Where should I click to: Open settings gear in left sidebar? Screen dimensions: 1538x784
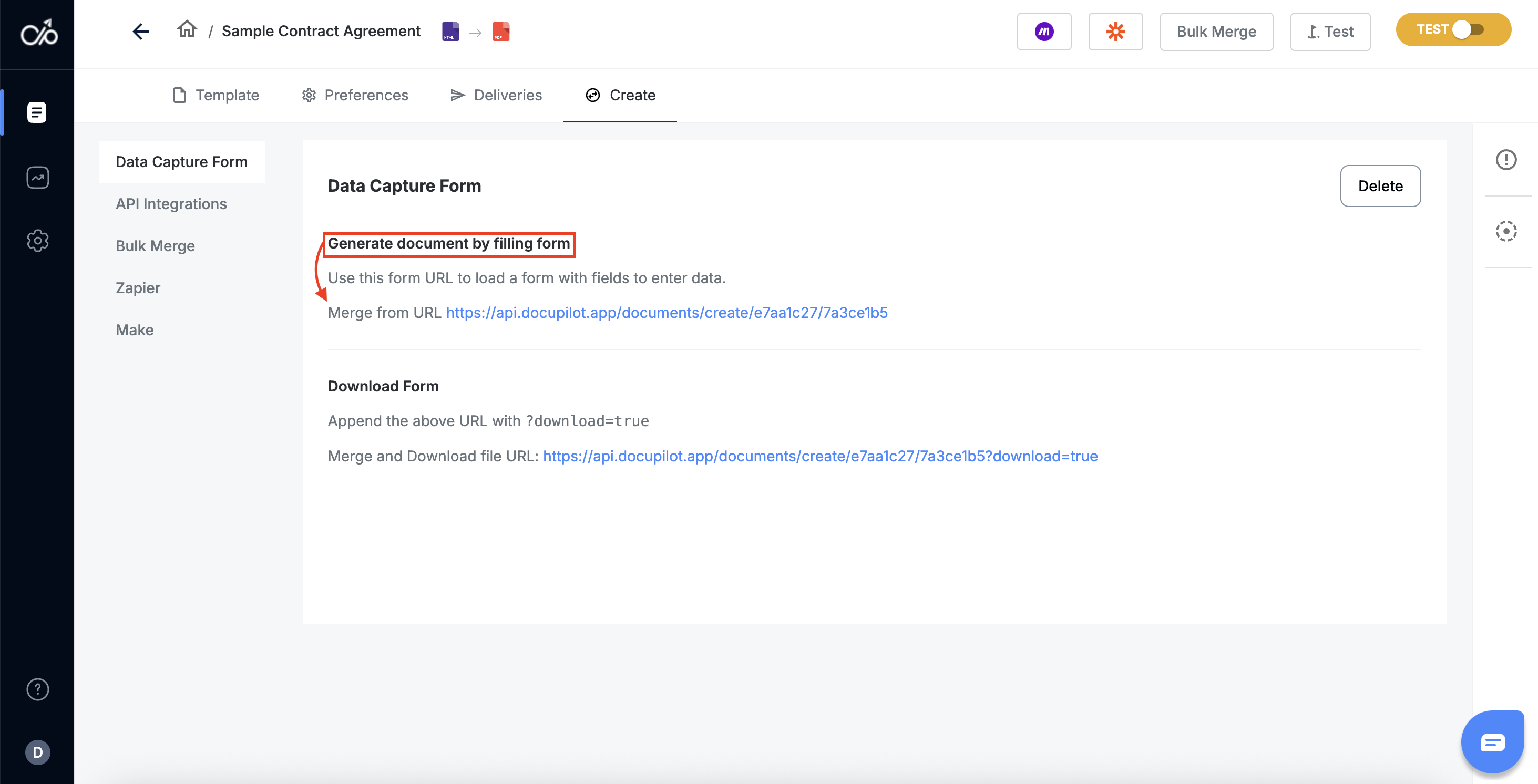37,241
